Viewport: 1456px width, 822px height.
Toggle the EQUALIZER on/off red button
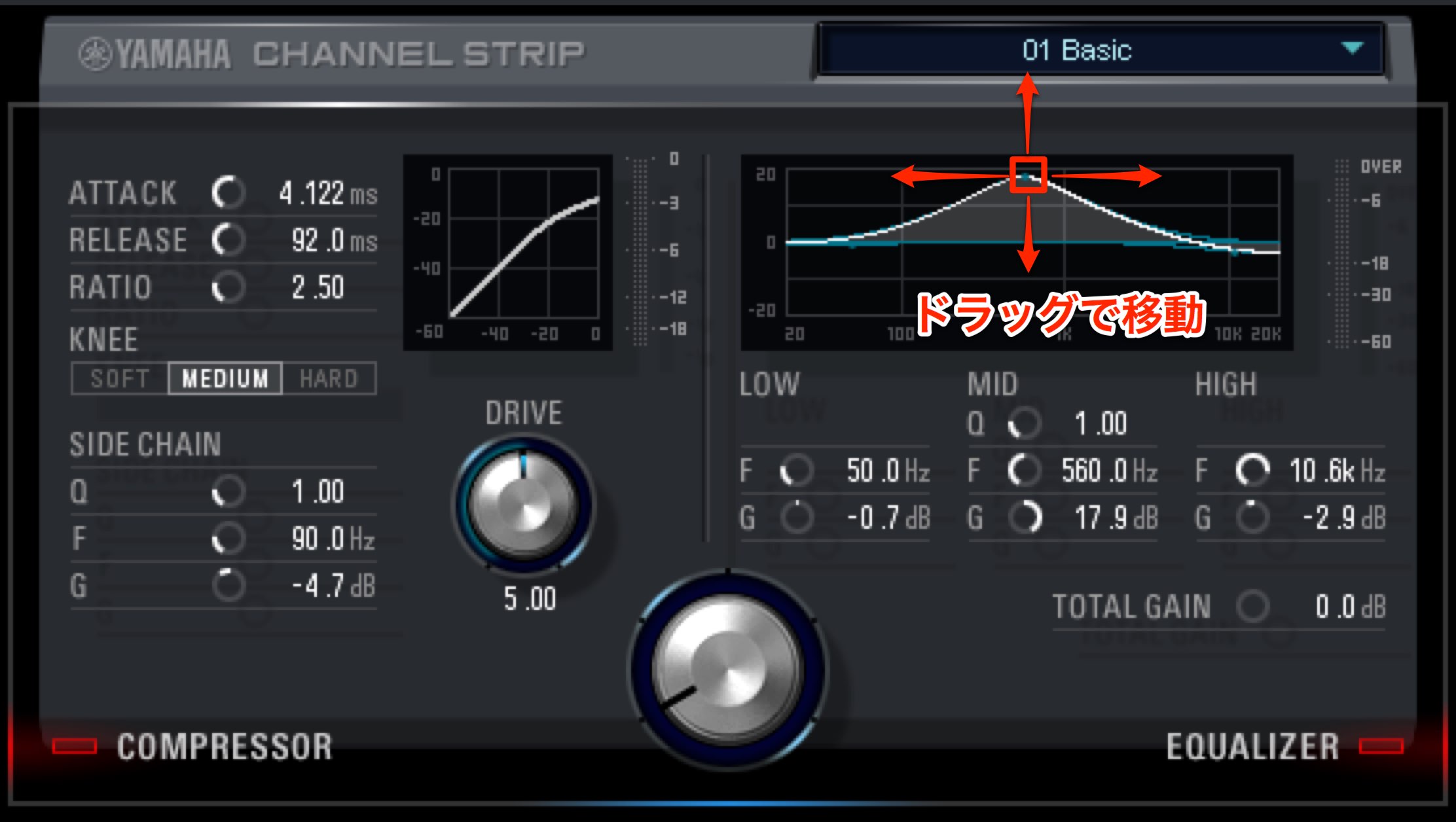[x=1381, y=746]
